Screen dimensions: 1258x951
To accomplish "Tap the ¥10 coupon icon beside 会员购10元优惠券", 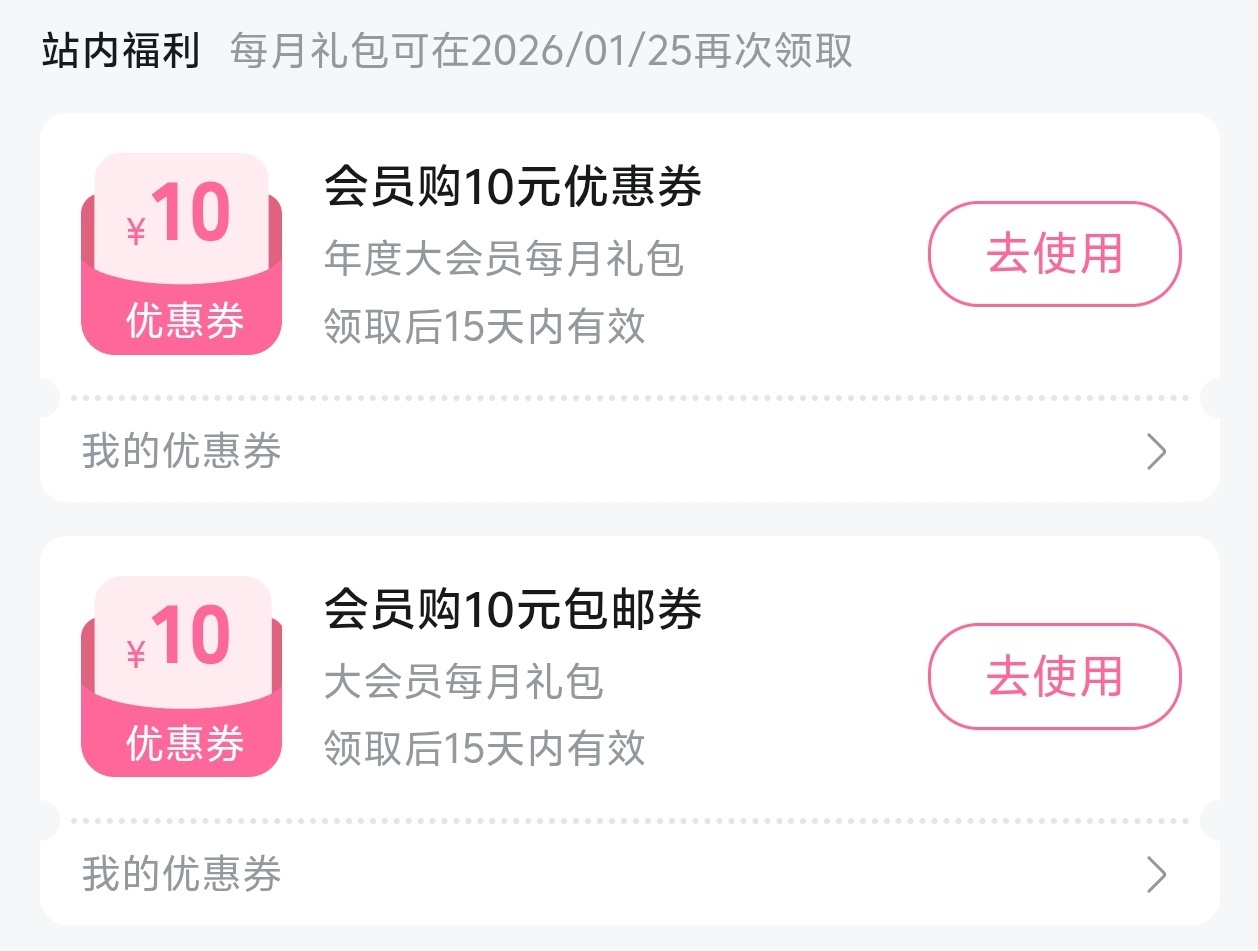I will pyautogui.click(x=181, y=254).
